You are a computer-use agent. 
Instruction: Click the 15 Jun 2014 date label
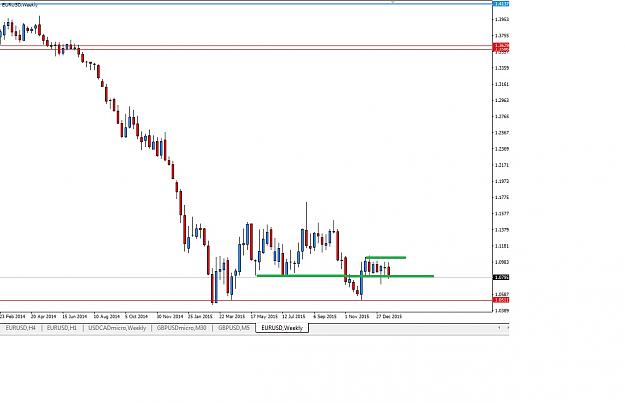click(75, 317)
